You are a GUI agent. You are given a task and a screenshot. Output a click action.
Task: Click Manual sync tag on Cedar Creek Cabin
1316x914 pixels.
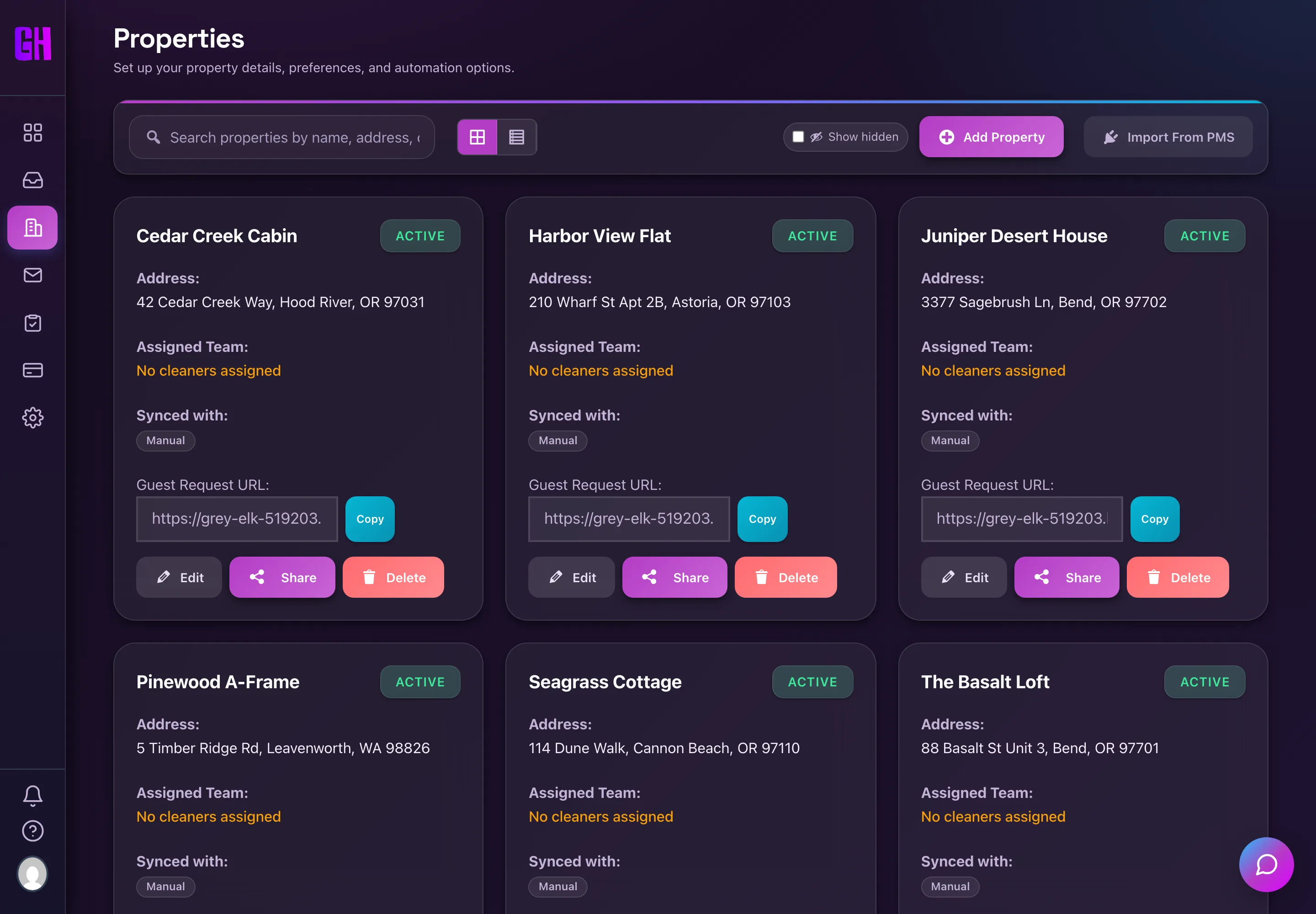[x=165, y=441]
